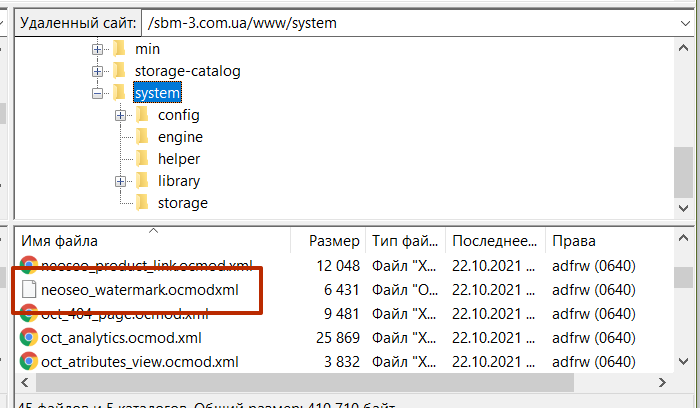This screenshot has width=700, height=408.
Task: Click the file list horizontal scrollbar right arrow
Action: [662, 383]
